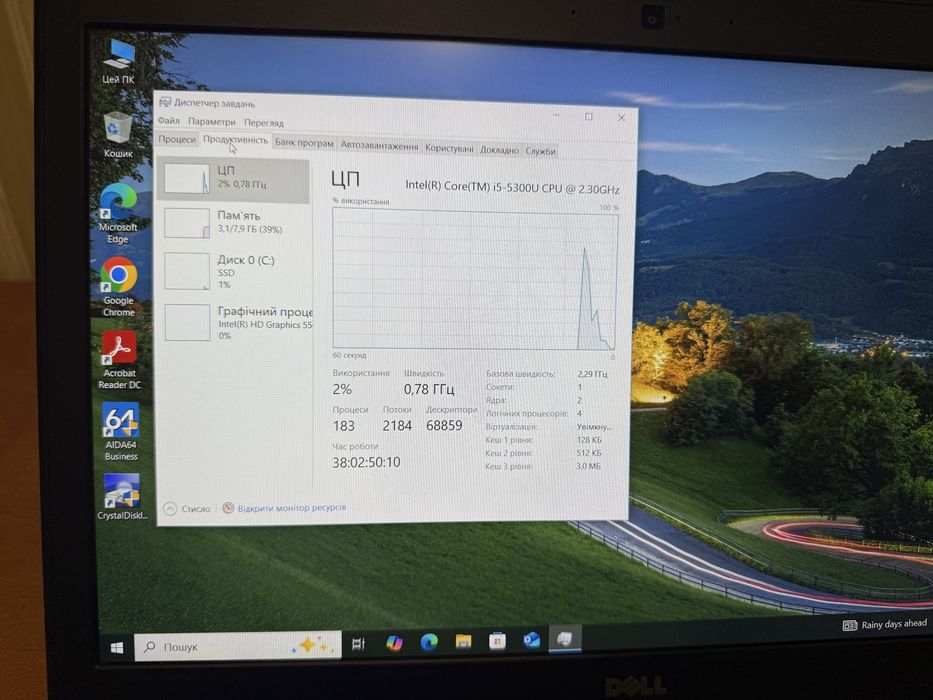Collapse the view with the Стисло button
This screenshot has height=700, width=933.
(x=187, y=509)
